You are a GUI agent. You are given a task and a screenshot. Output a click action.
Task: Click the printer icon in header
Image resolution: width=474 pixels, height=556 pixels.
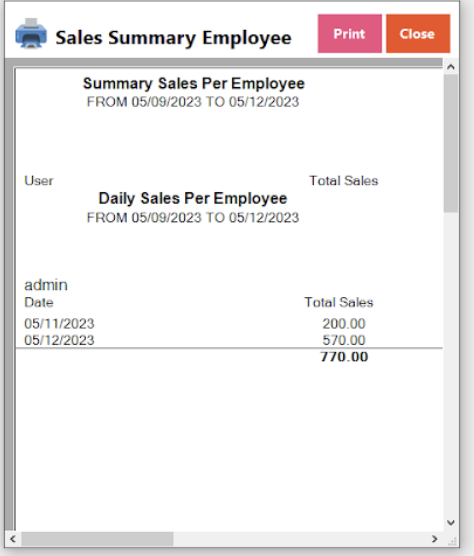coord(31,33)
